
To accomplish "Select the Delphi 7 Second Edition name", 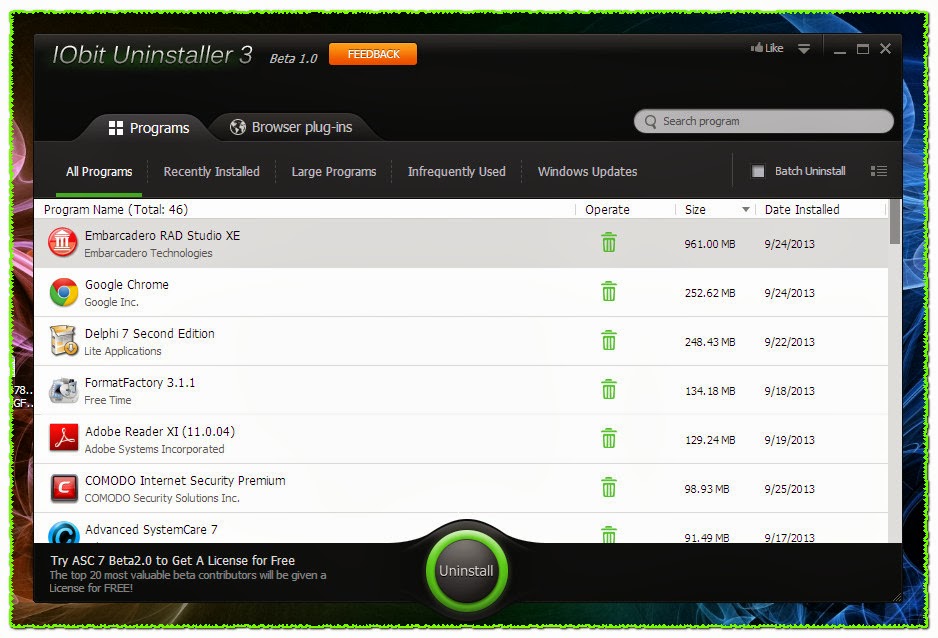I will (x=150, y=334).
